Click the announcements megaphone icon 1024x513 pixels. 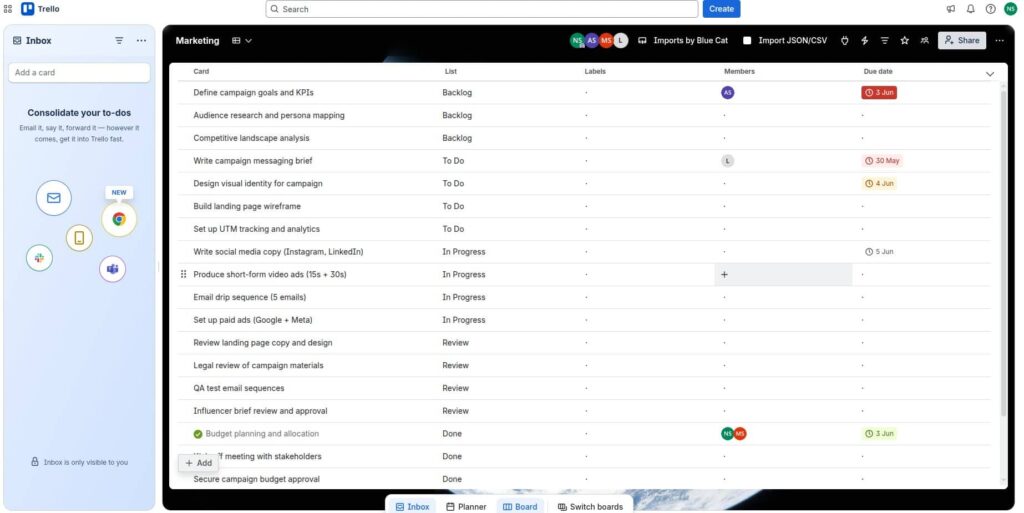951,9
